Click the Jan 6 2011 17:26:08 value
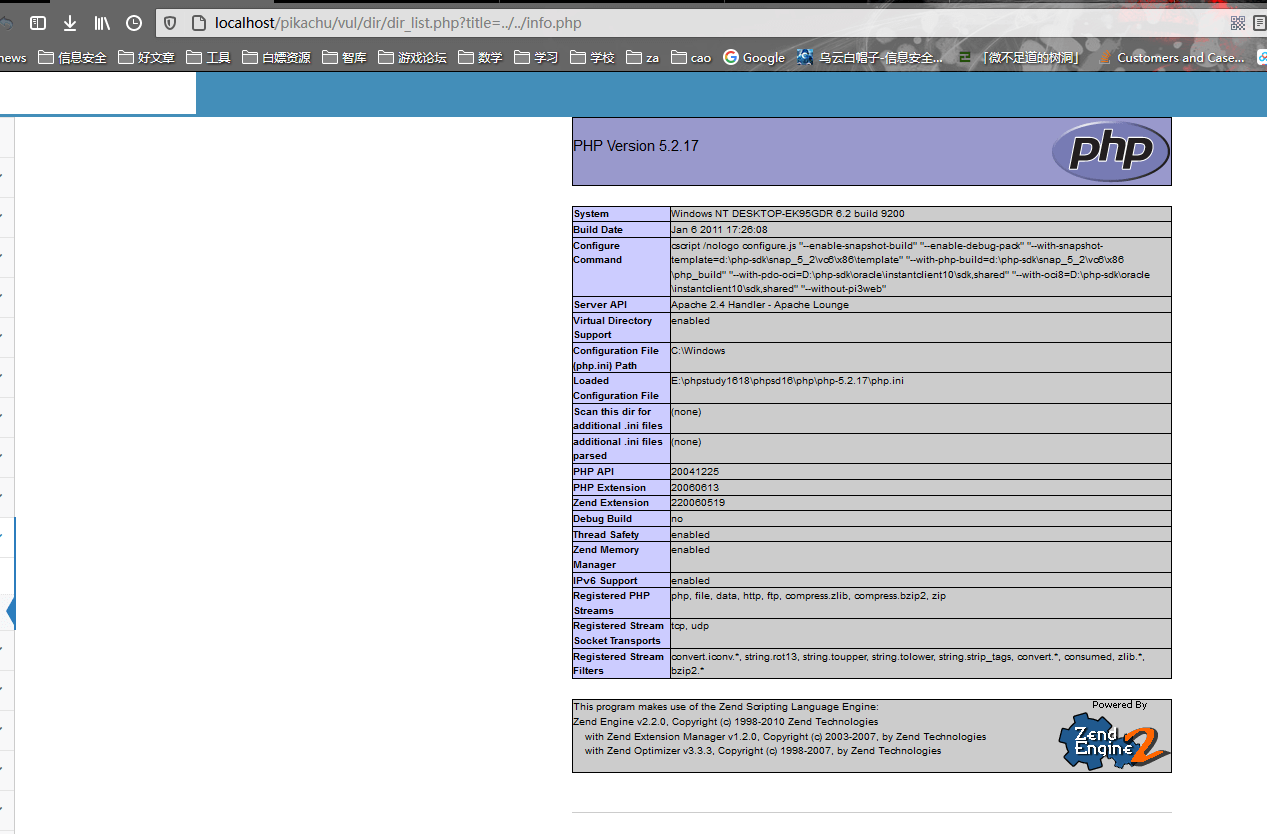1267x834 pixels. tap(719, 230)
